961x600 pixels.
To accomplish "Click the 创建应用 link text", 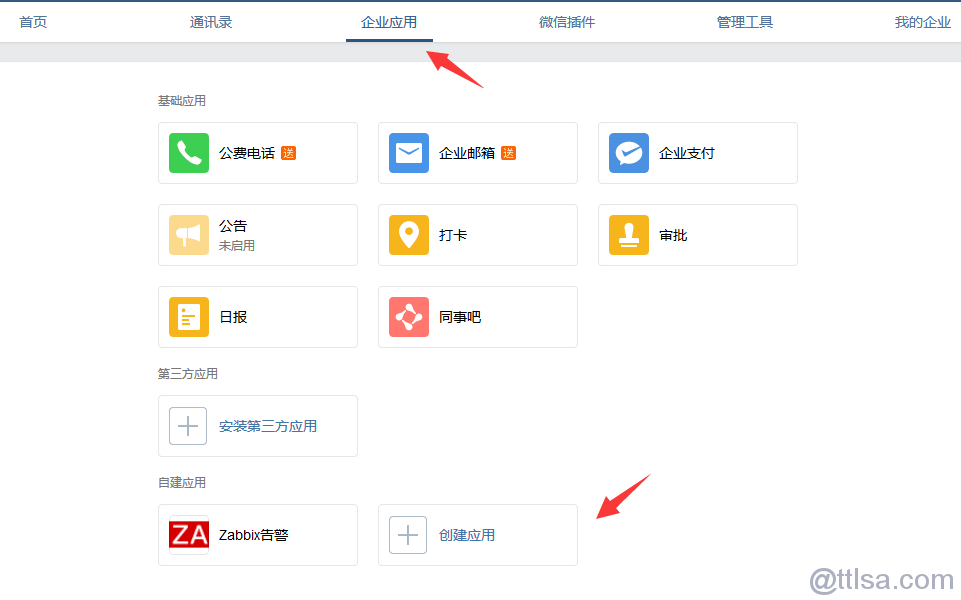I will [x=467, y=535].
